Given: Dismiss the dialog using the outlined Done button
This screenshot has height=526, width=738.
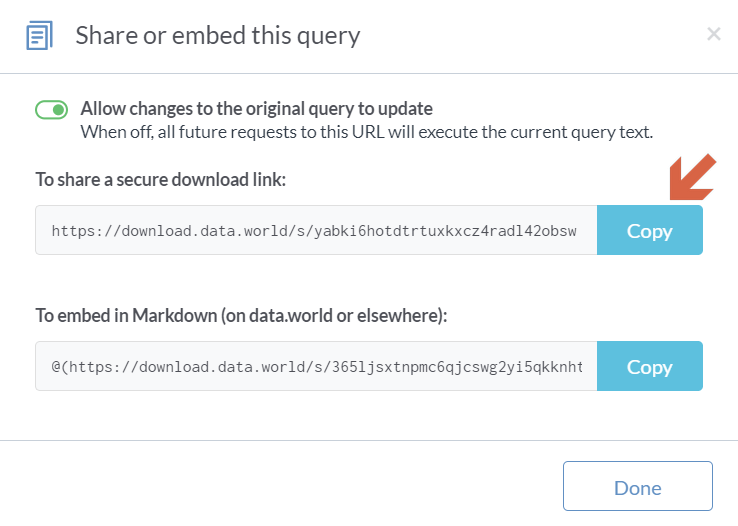Looking at the screenshot, I should [637, 487].
